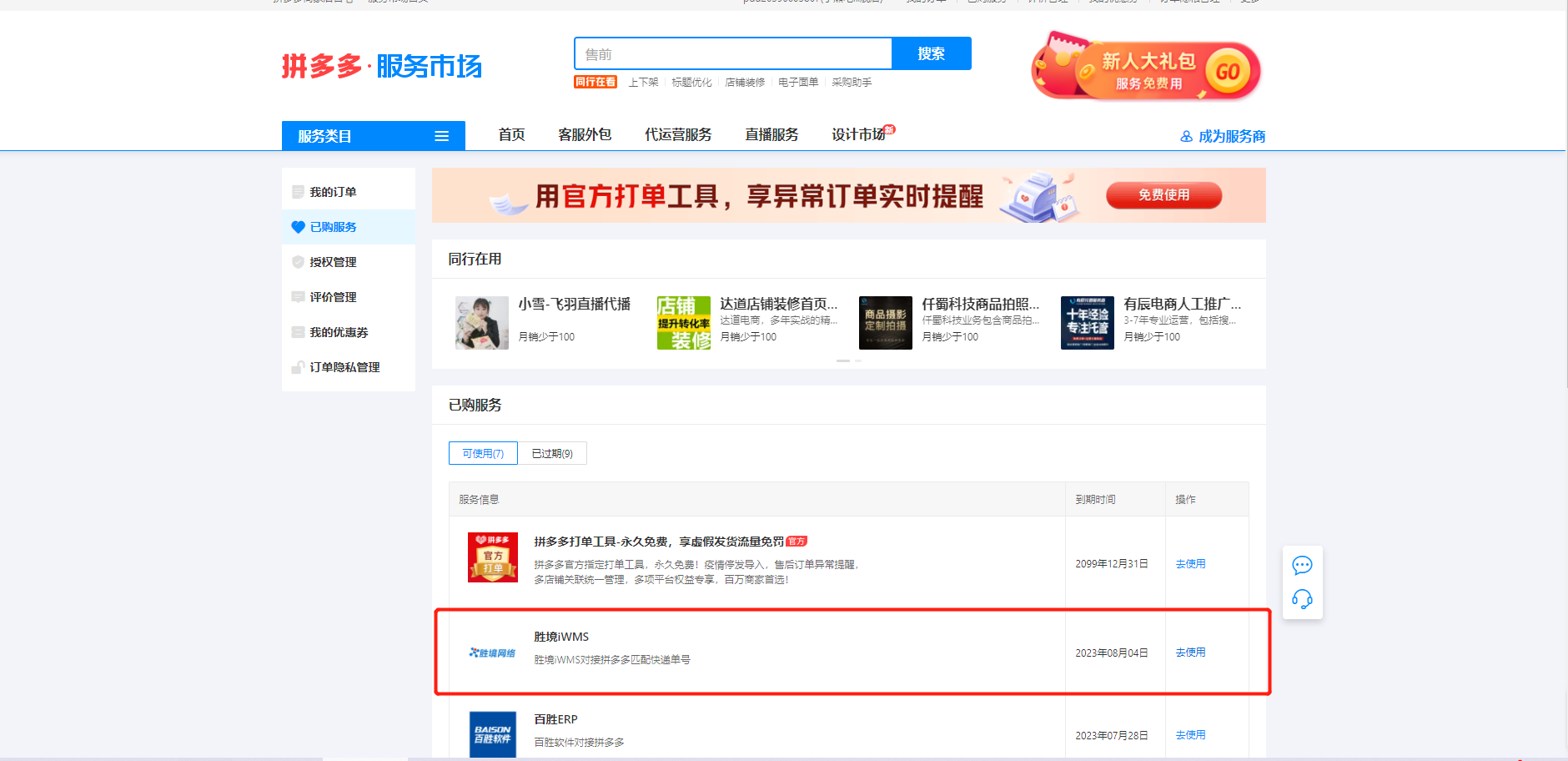The image size is (1568, 761).
Task: Open the 标题优化 suggested search link
Action: point(691,82)
